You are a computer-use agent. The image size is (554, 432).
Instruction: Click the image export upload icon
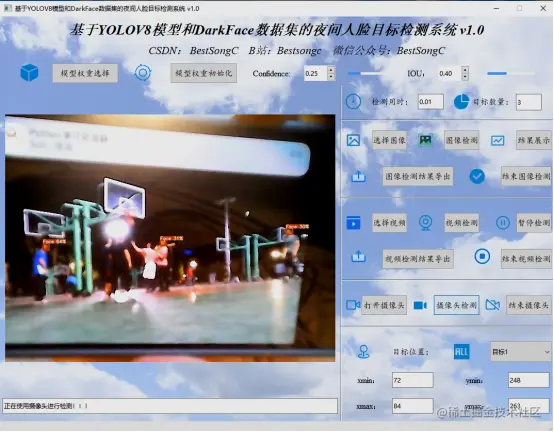[x=358, y=176]
